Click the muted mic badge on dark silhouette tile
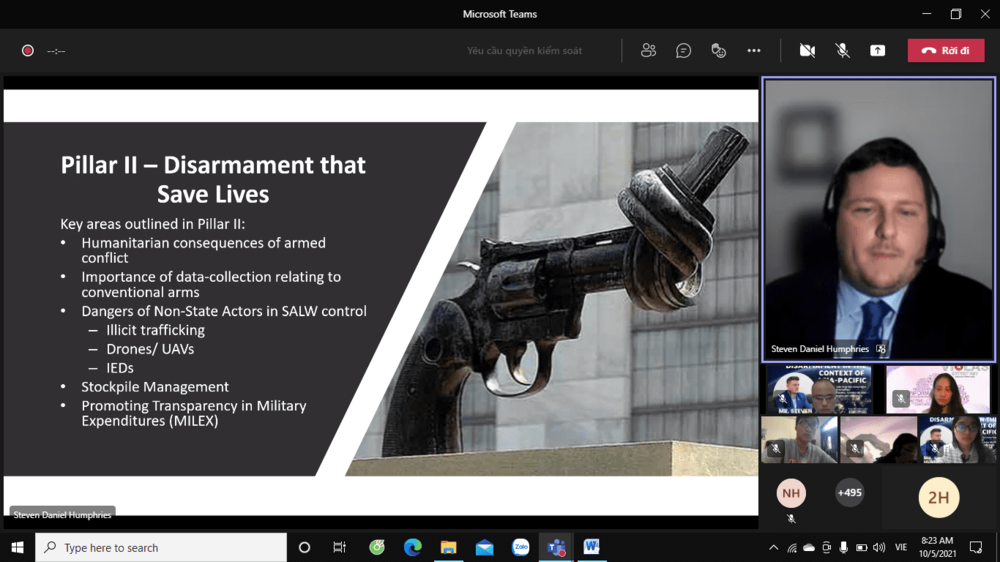This screenshot has height=562, width=1000. (855, 448)
